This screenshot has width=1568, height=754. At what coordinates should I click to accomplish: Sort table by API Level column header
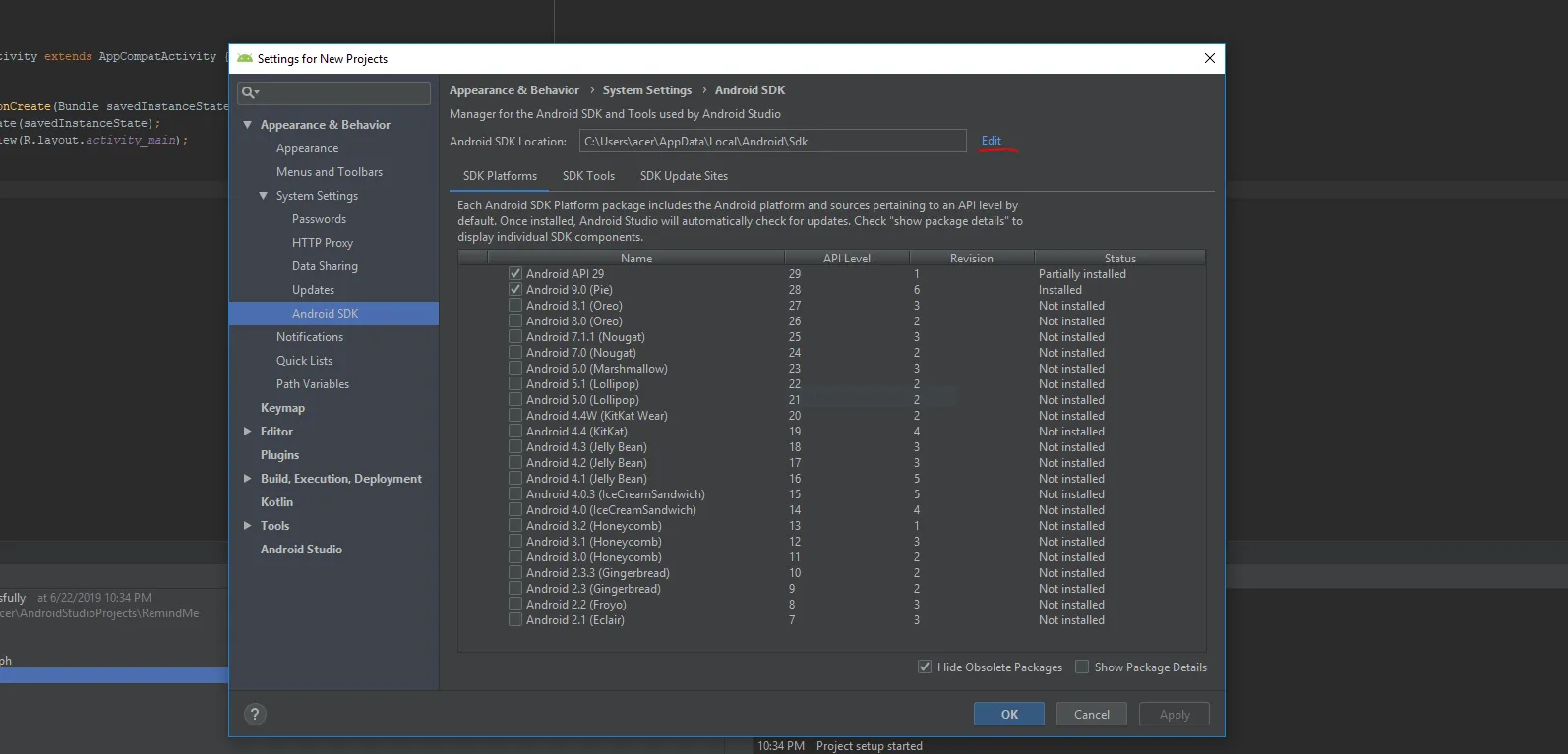[x=847, y=259]
